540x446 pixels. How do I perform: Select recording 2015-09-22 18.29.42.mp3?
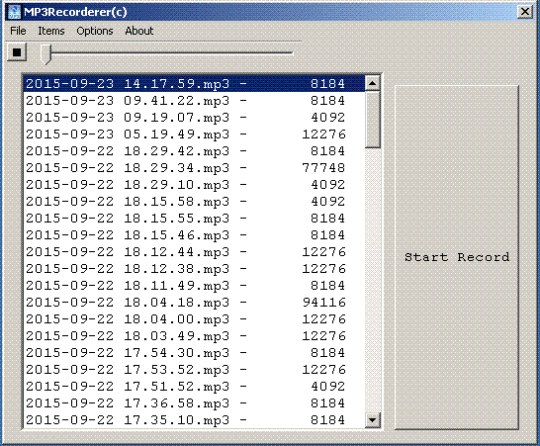[195, 151]
